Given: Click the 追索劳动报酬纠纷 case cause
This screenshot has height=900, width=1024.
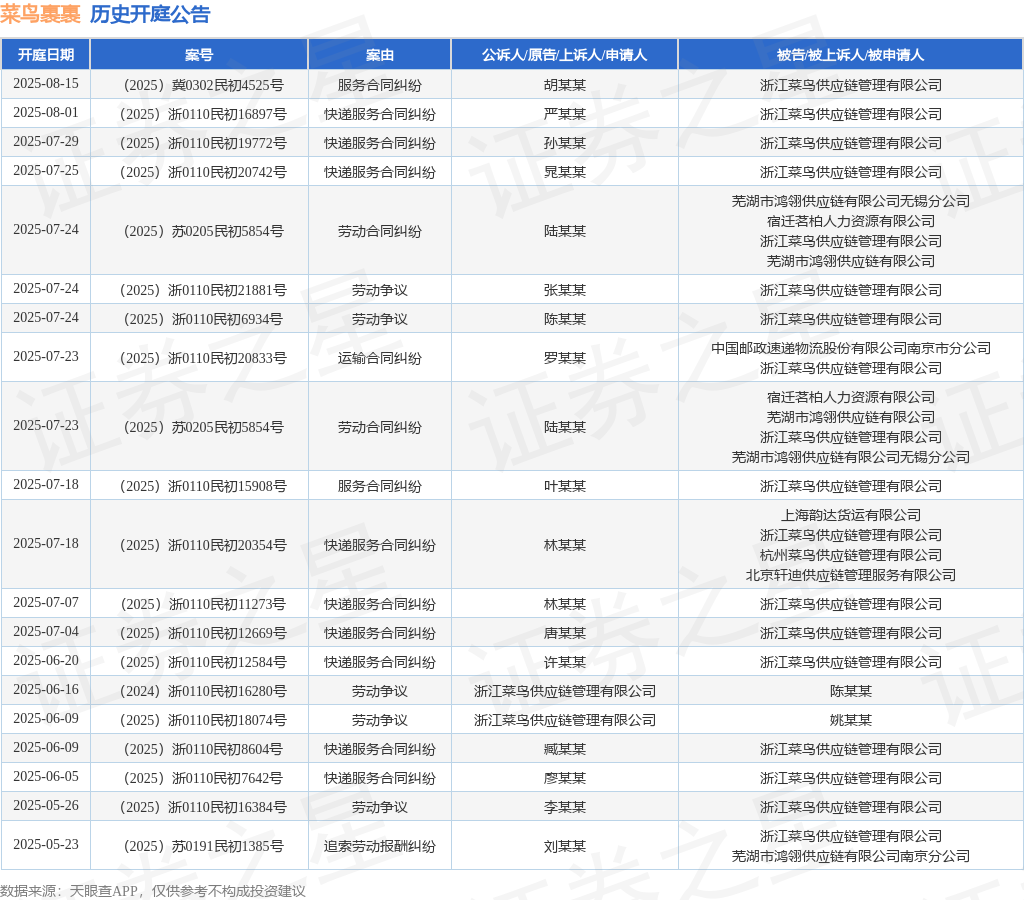Looking at the screenshot, I should coord(379,846).
